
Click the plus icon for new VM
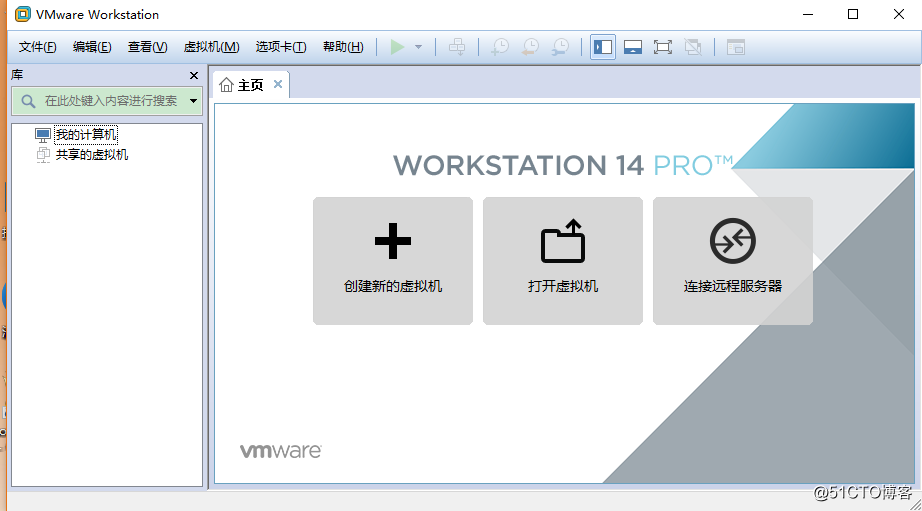[393, 241]
